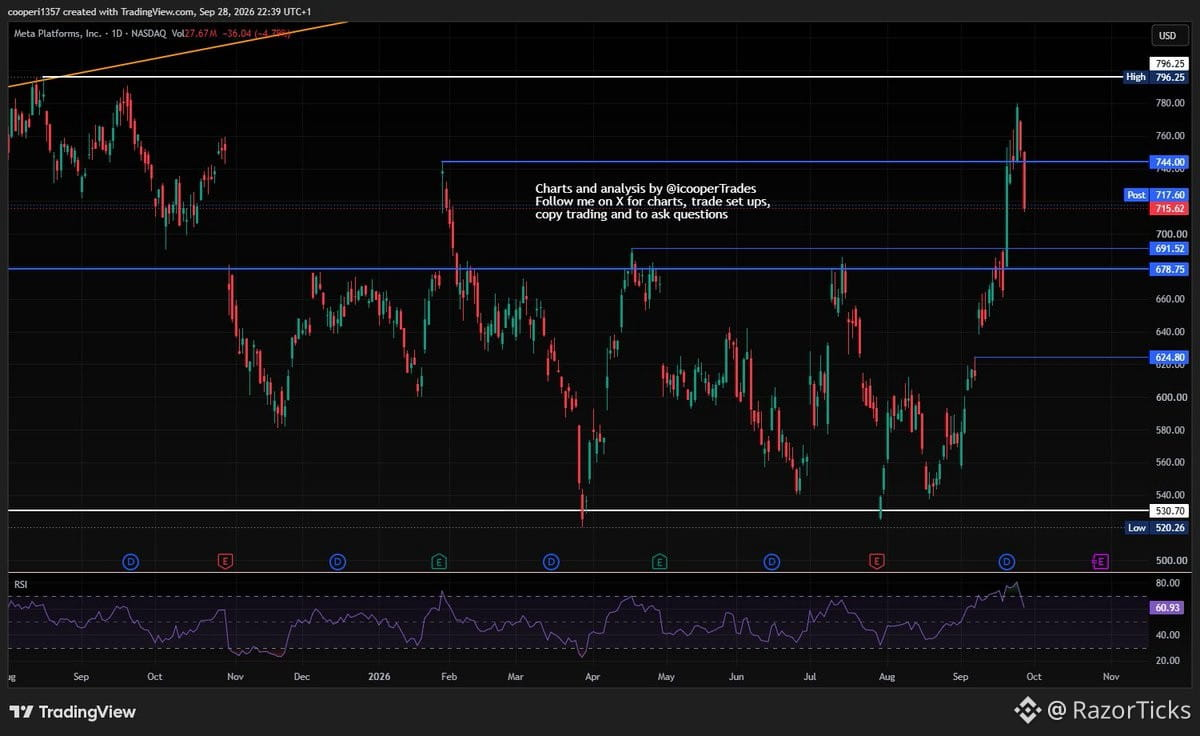The width and height of the screenshot is (1200, 736).
Task: Click the dividend marker in mid-June
Action: point(771,562)
